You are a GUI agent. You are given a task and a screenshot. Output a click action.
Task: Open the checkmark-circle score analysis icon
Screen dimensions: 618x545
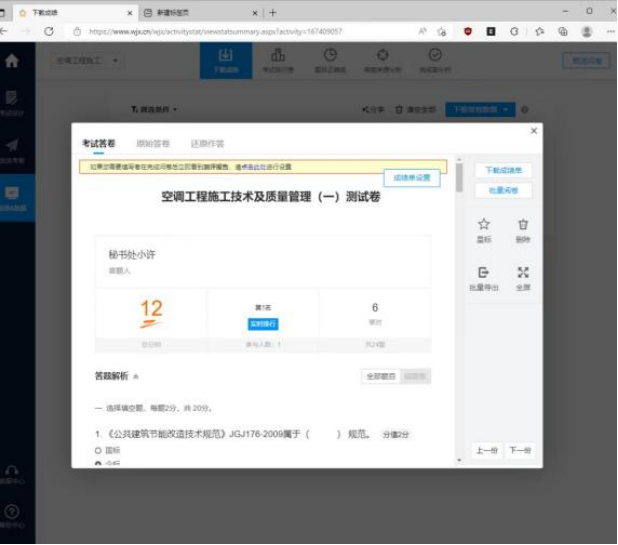(435, 55)
